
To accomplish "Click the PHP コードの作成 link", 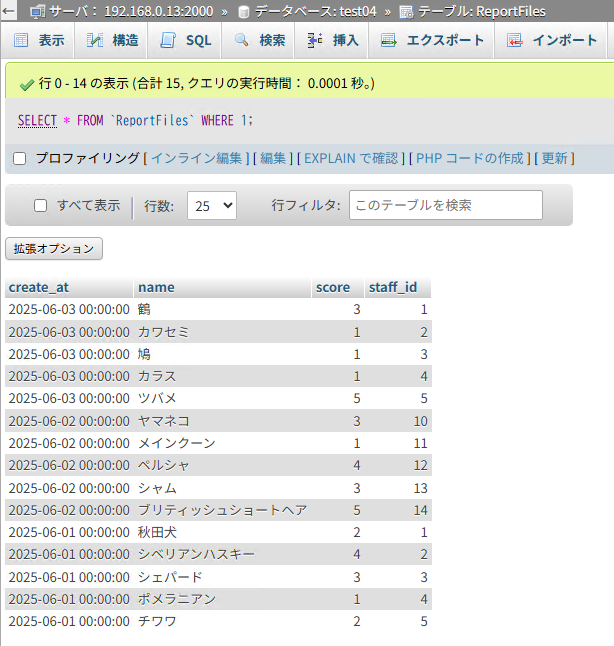I will coord(470,158).
